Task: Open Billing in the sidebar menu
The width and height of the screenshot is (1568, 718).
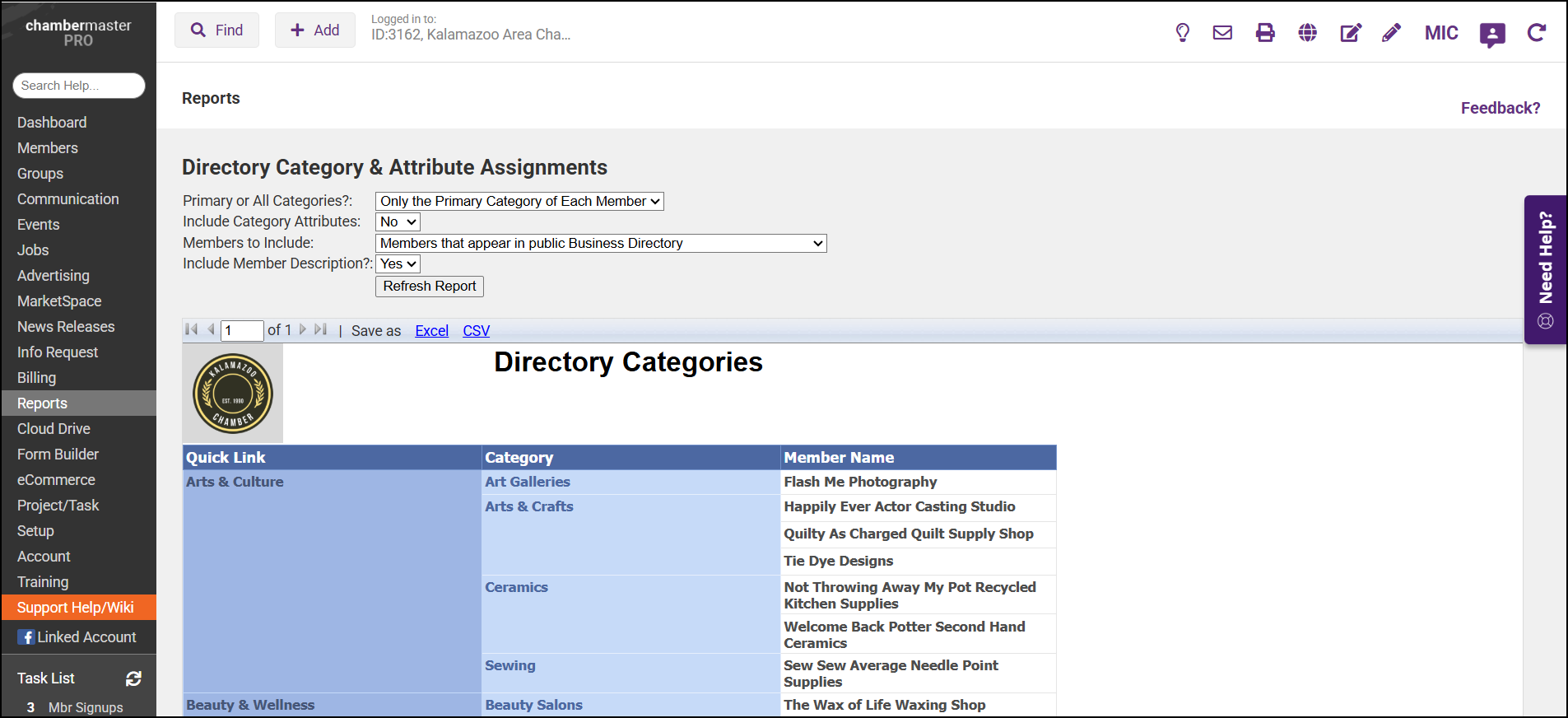Action: coord(37,378)
